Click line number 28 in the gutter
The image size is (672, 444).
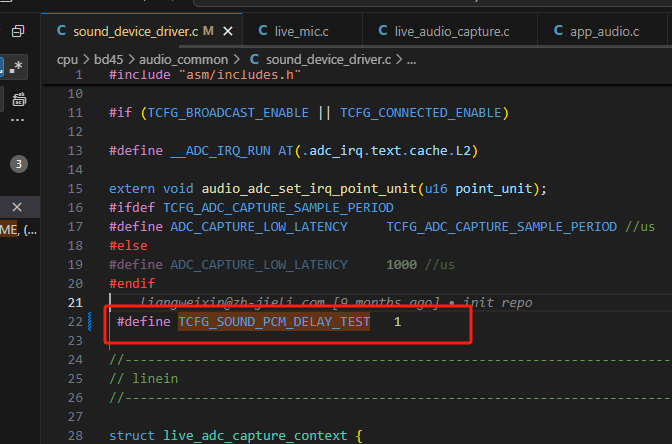coord(75,436)
